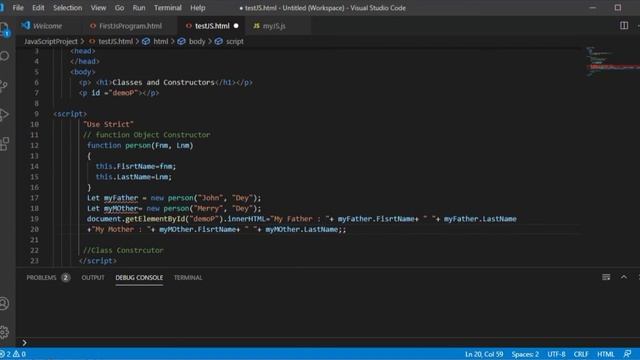Open the Edit menu
The image size is (640, 360).
pyautogui.click(x=38, y=8)
